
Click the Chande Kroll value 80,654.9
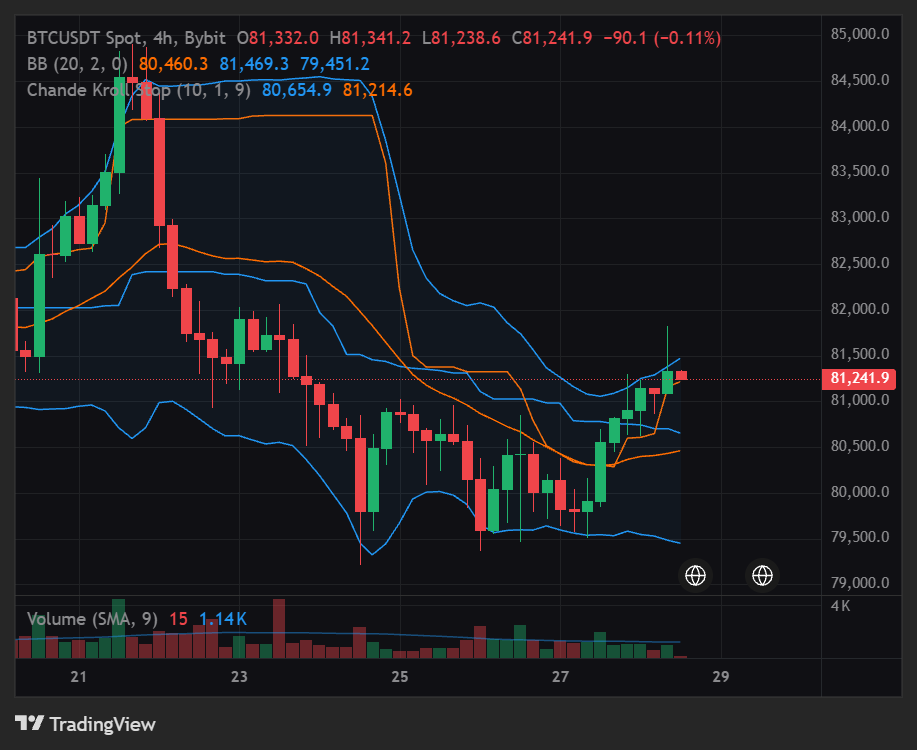pos(297,90)
